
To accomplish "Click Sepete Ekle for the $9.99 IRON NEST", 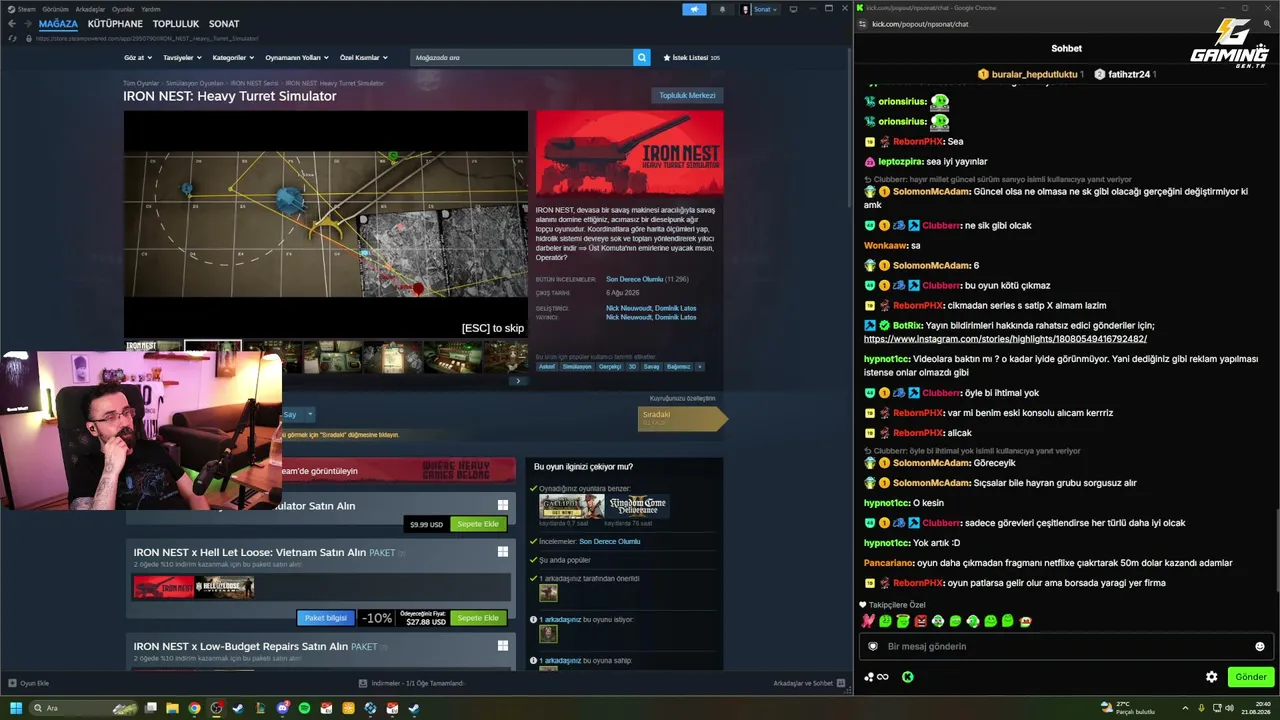I will (478, 524).
